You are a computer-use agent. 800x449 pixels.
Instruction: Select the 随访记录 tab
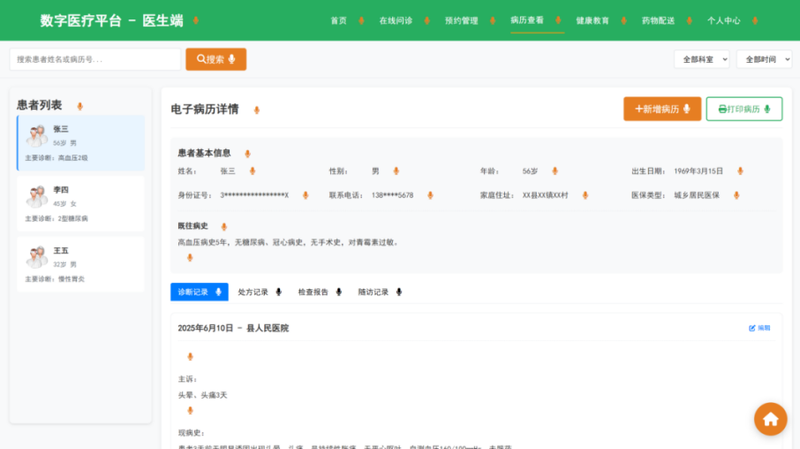(x=379, y=292)
